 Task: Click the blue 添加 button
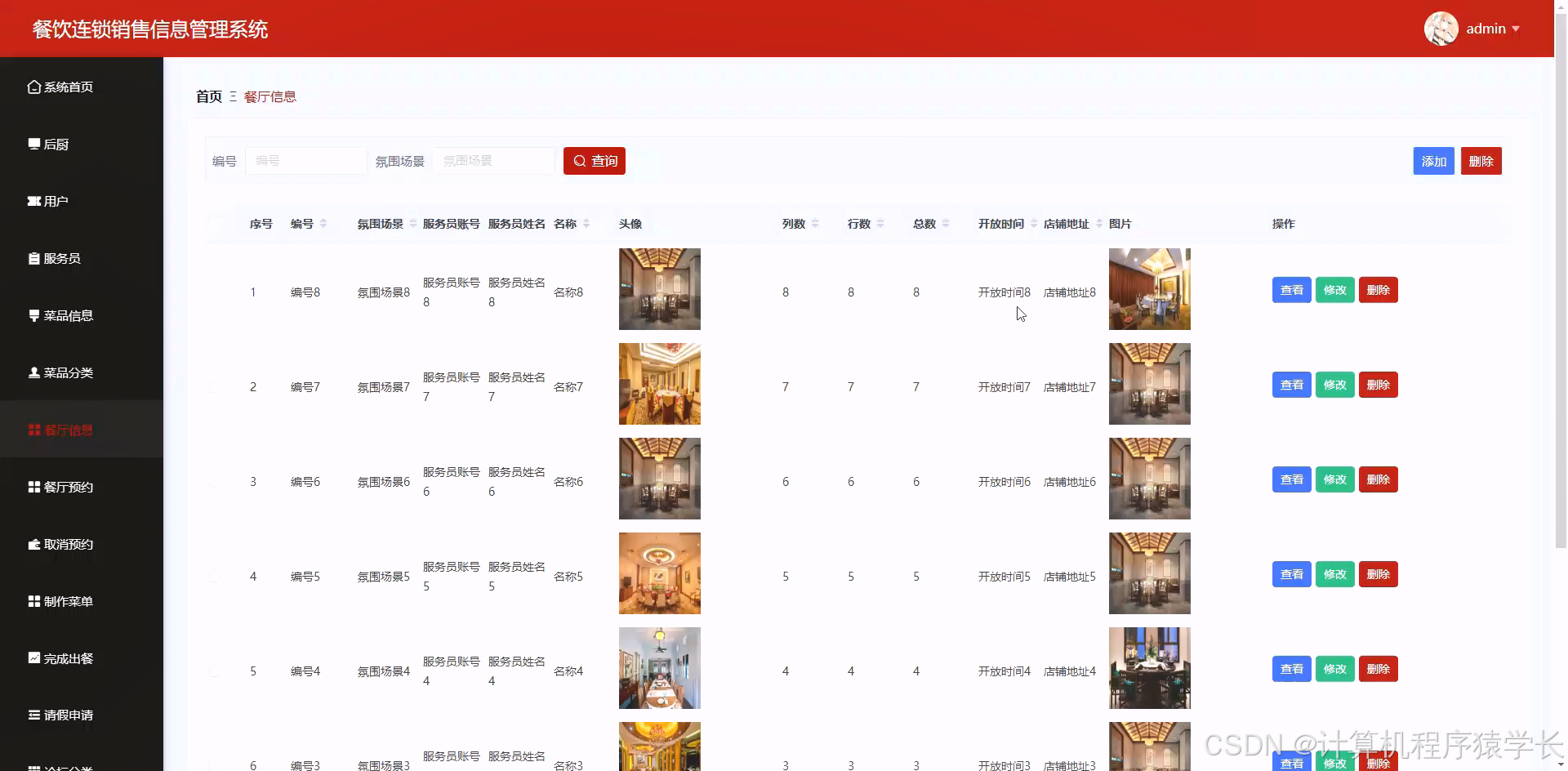click(x=1434, y=161)
